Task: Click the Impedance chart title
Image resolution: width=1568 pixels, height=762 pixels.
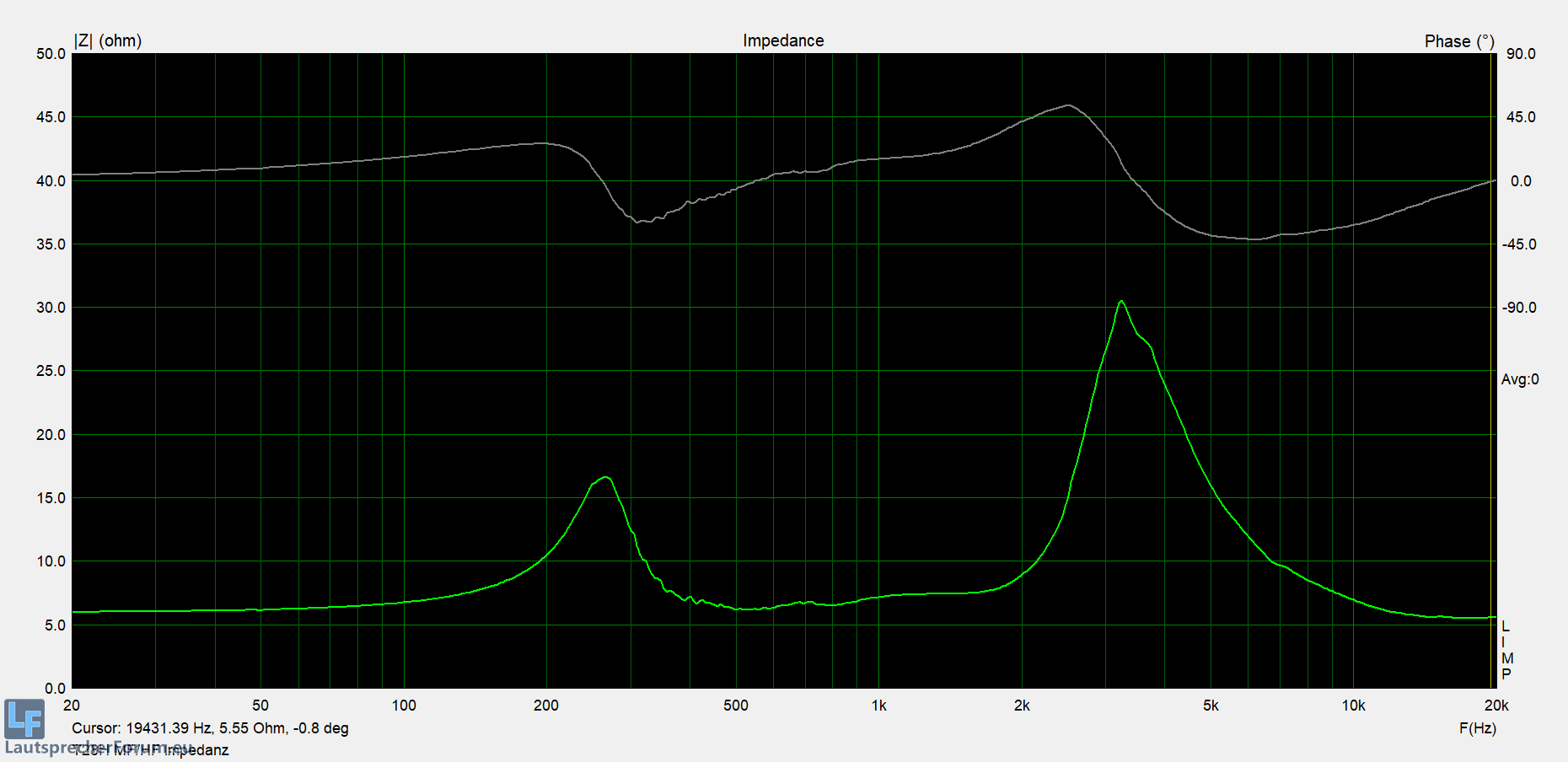Action: pyautogui.click(x=783, y=40)
